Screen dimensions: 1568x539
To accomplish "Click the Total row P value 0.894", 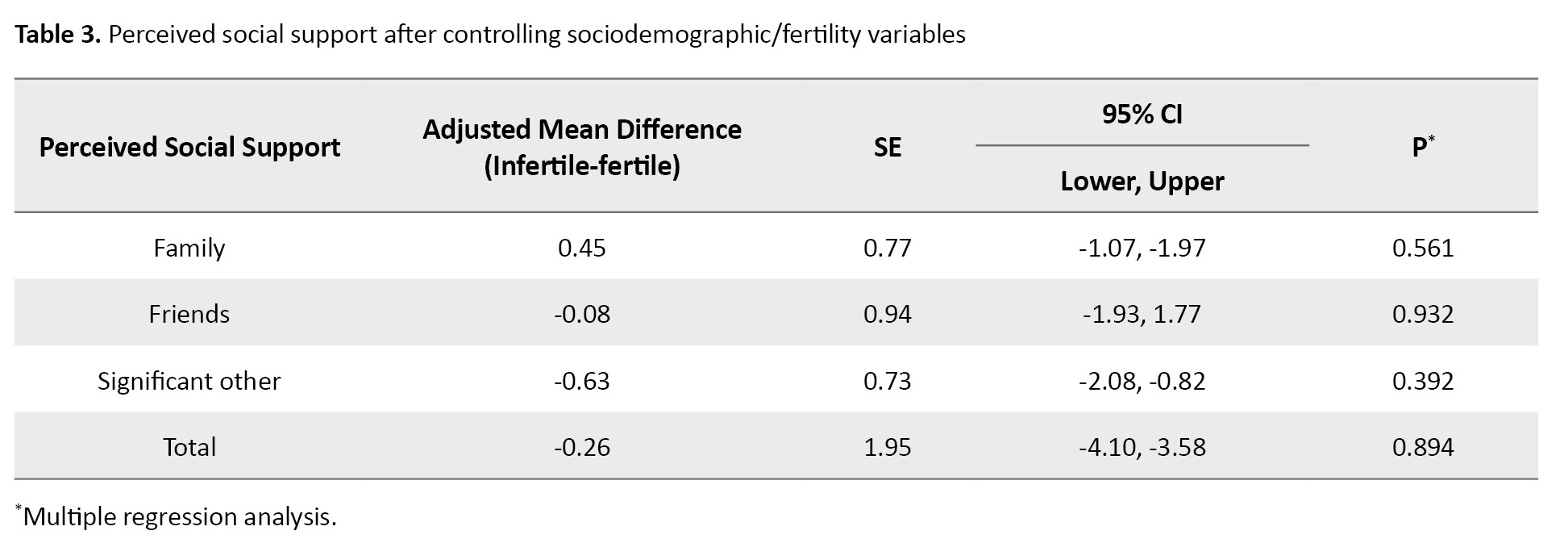I will tap(1423, 447).
